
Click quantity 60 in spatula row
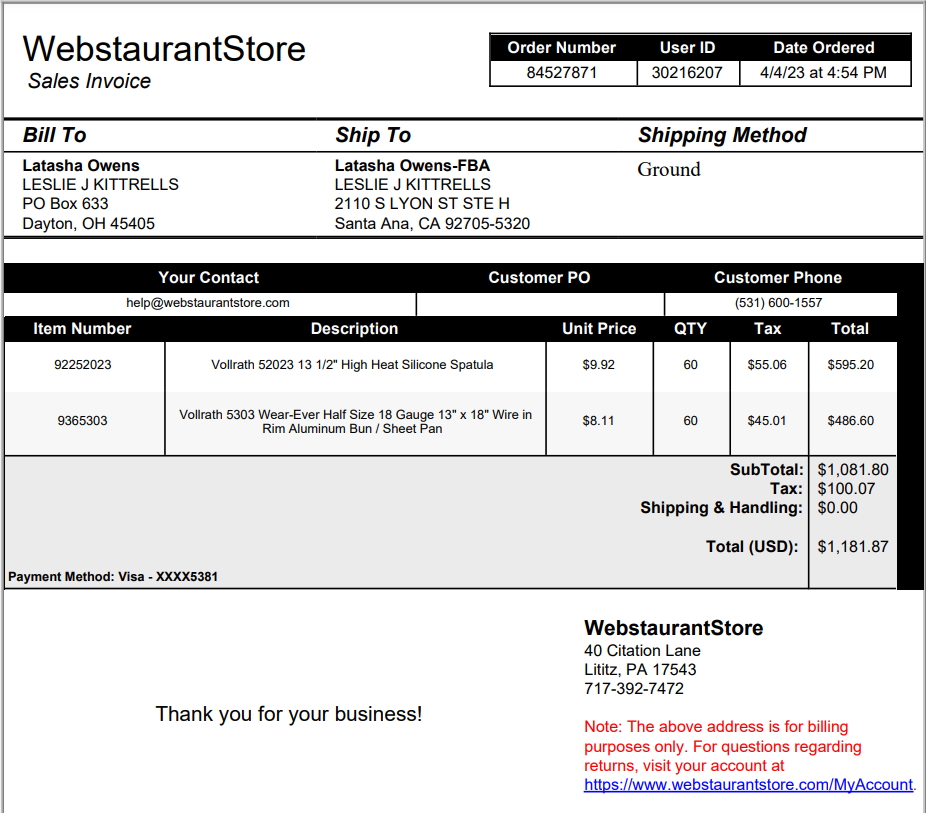click(x=690, y=365)
